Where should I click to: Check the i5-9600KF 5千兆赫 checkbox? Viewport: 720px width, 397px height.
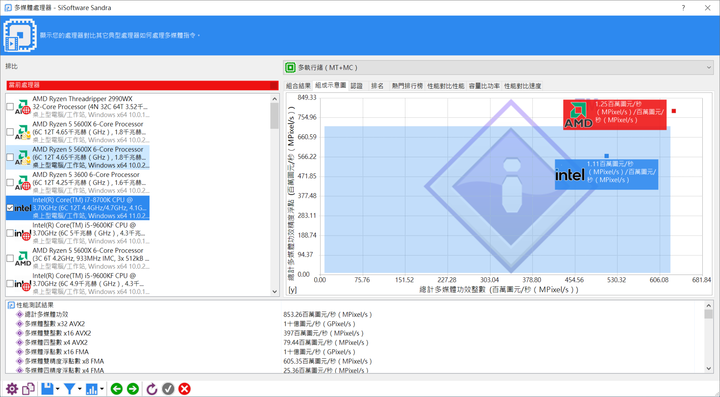(x=10, y=233)
